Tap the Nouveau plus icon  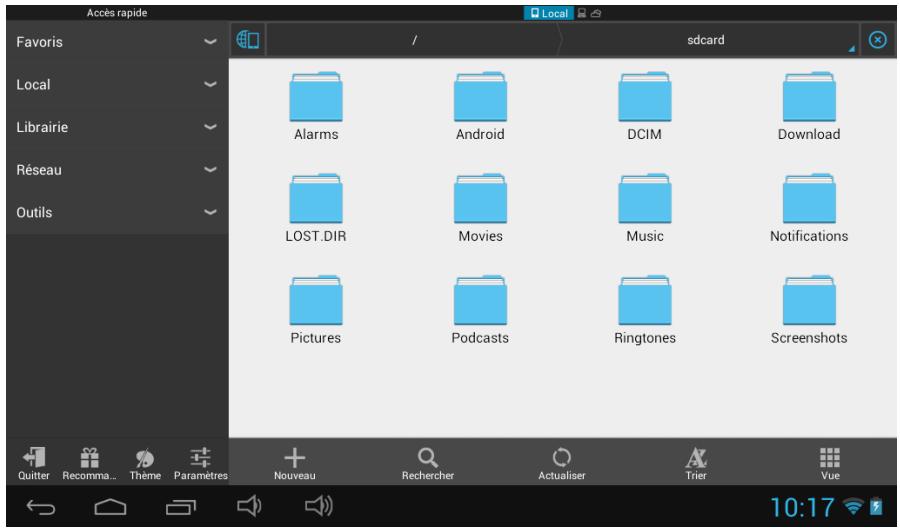click(294, 458)
